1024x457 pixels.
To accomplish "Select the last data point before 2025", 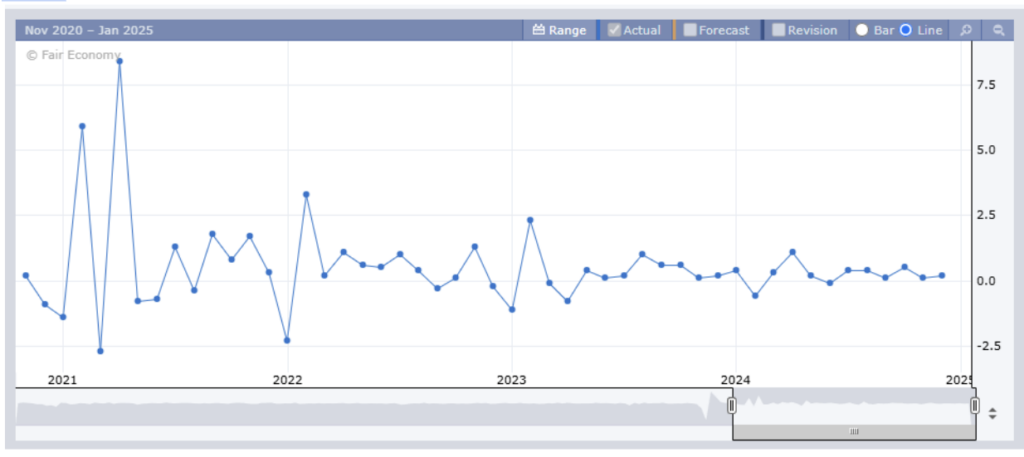I will coord(942,276).
